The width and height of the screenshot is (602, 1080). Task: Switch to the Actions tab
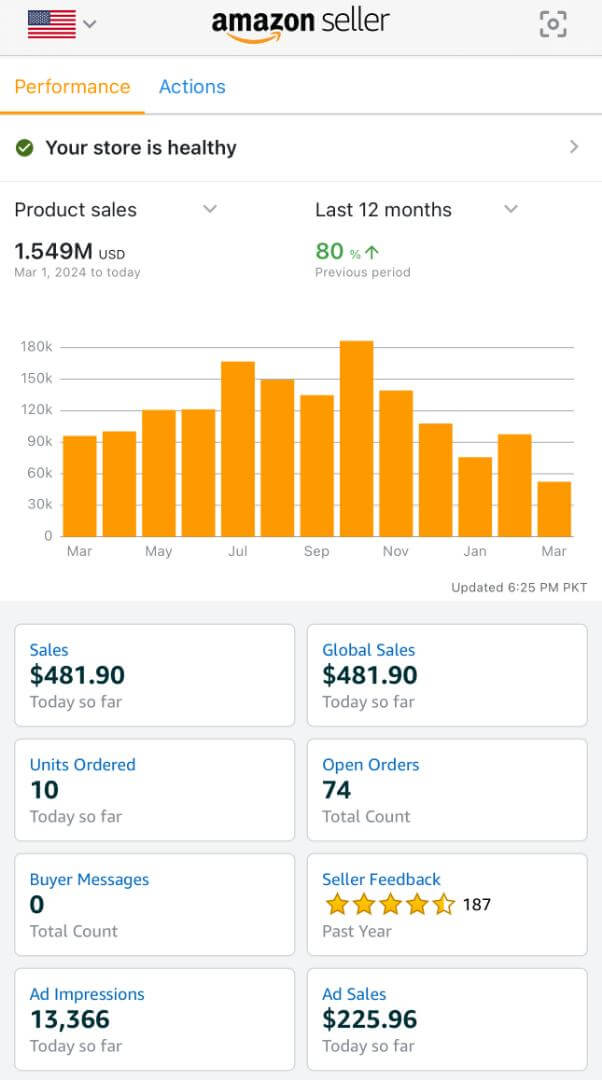tap(192, 86)
